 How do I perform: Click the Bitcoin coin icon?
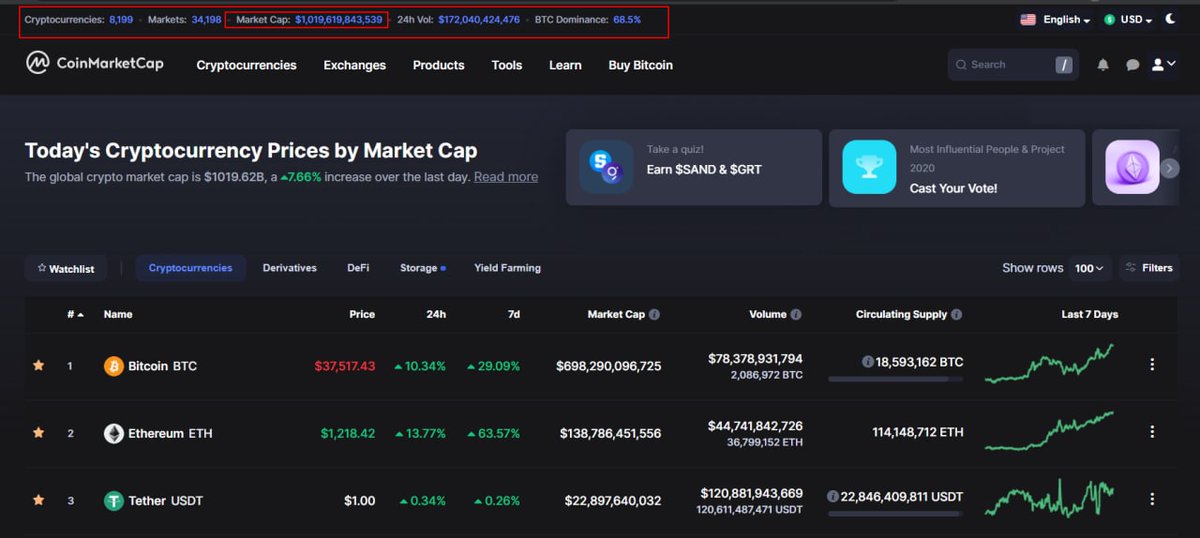tap(114, 366)
